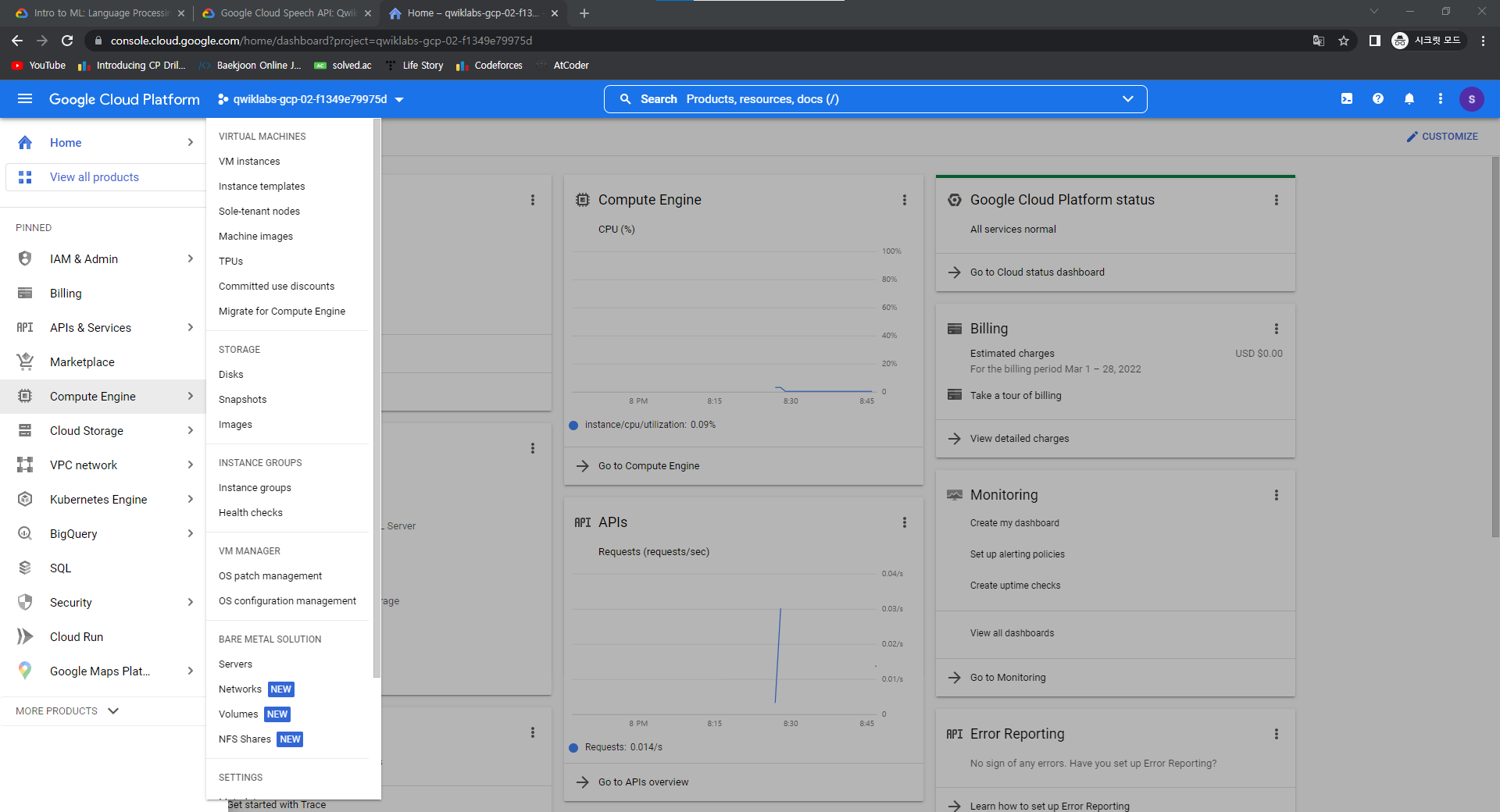Expand MORE PRODUCTS section
Viewport: 1500px width, 812px height.
pos(67,710)
